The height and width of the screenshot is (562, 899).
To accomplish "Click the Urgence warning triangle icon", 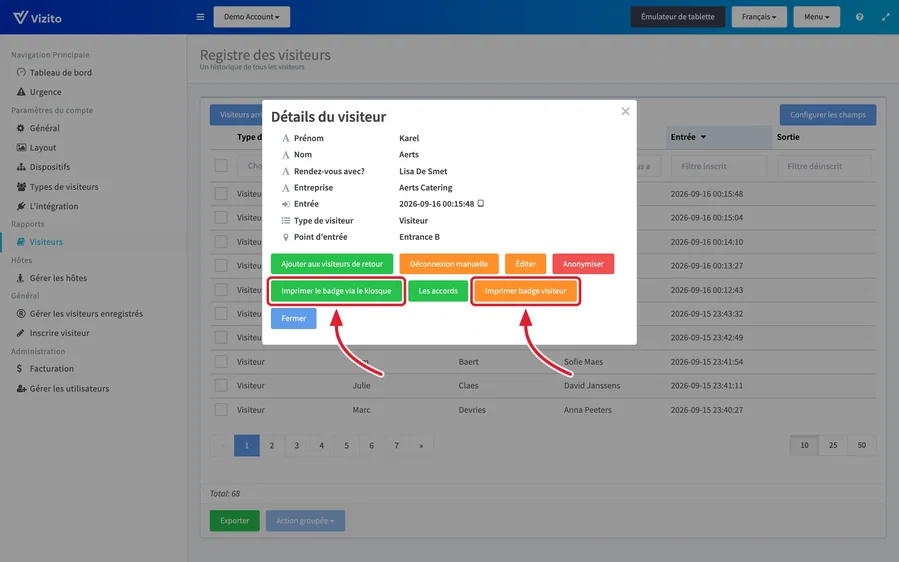I will (x=21, y=92).
